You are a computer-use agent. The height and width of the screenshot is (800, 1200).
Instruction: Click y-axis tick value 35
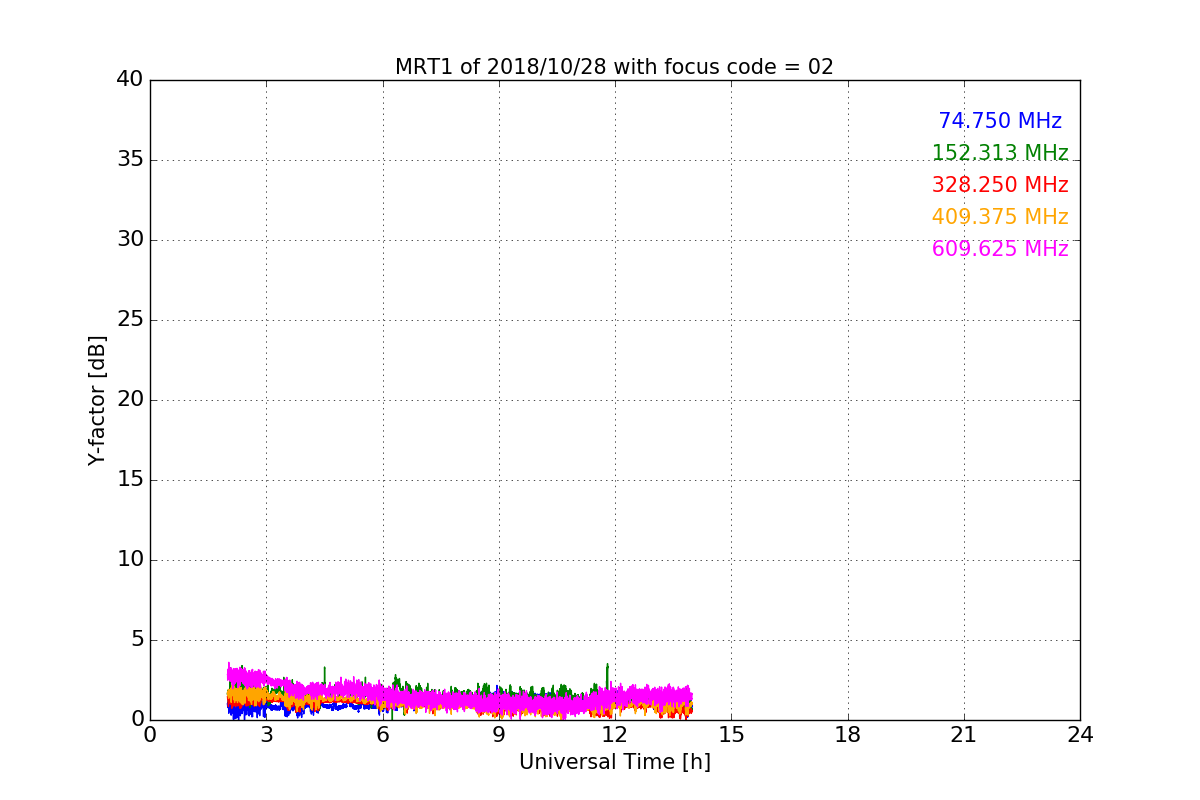tap(130, 160)
